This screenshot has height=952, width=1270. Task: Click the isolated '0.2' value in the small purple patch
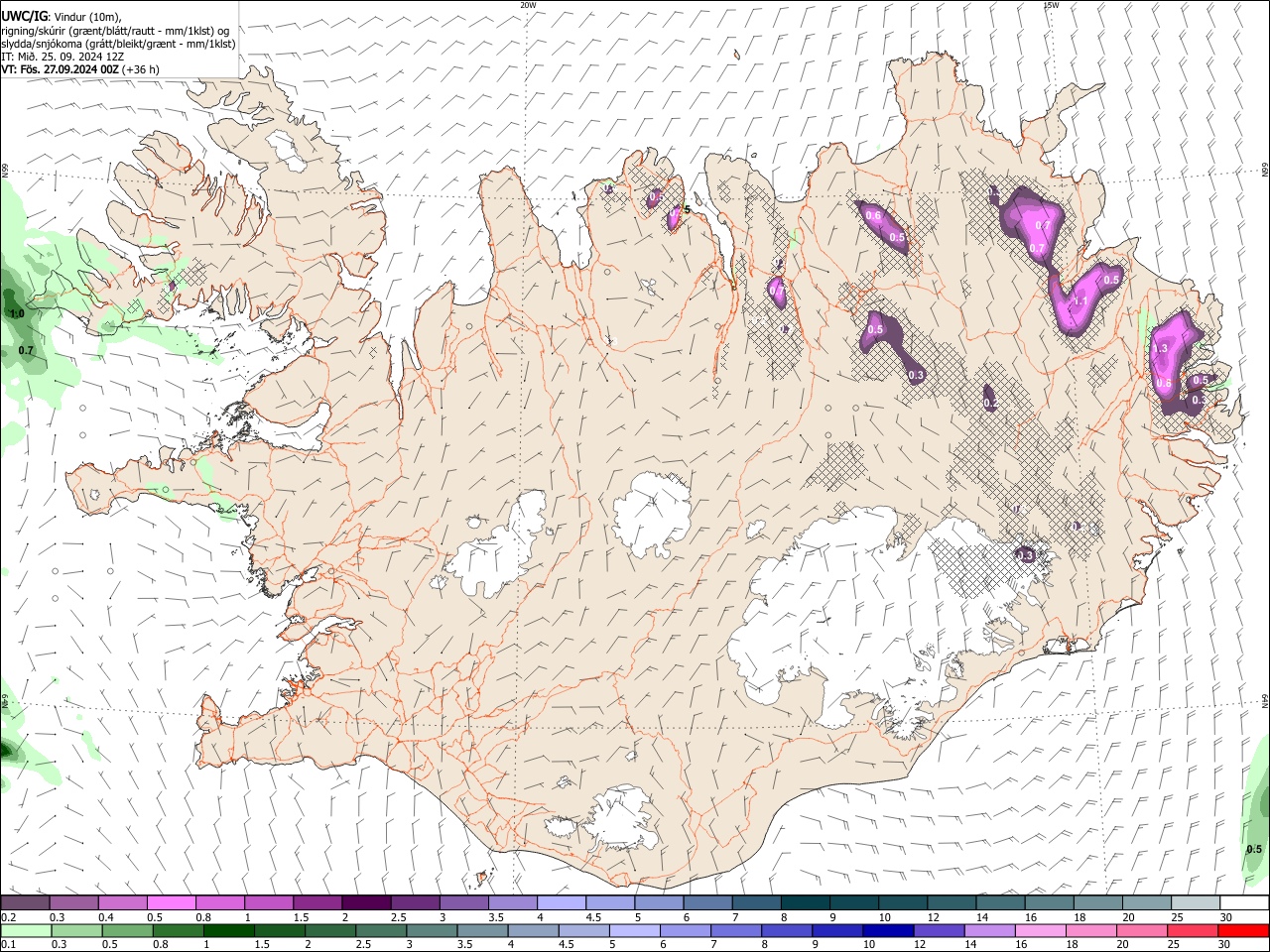(991, 404)
